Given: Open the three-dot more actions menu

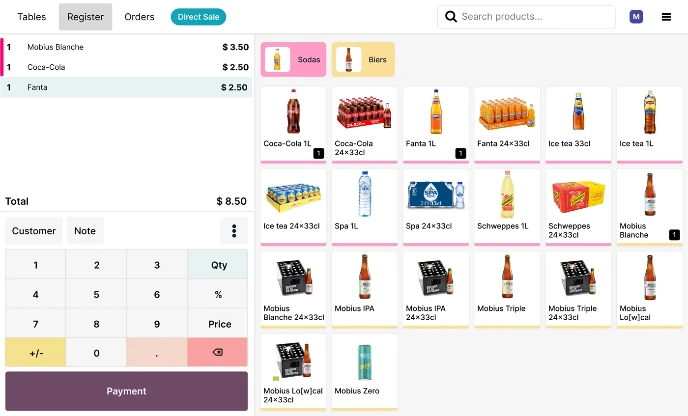Looking at the screenshot, I should point(233,231).
